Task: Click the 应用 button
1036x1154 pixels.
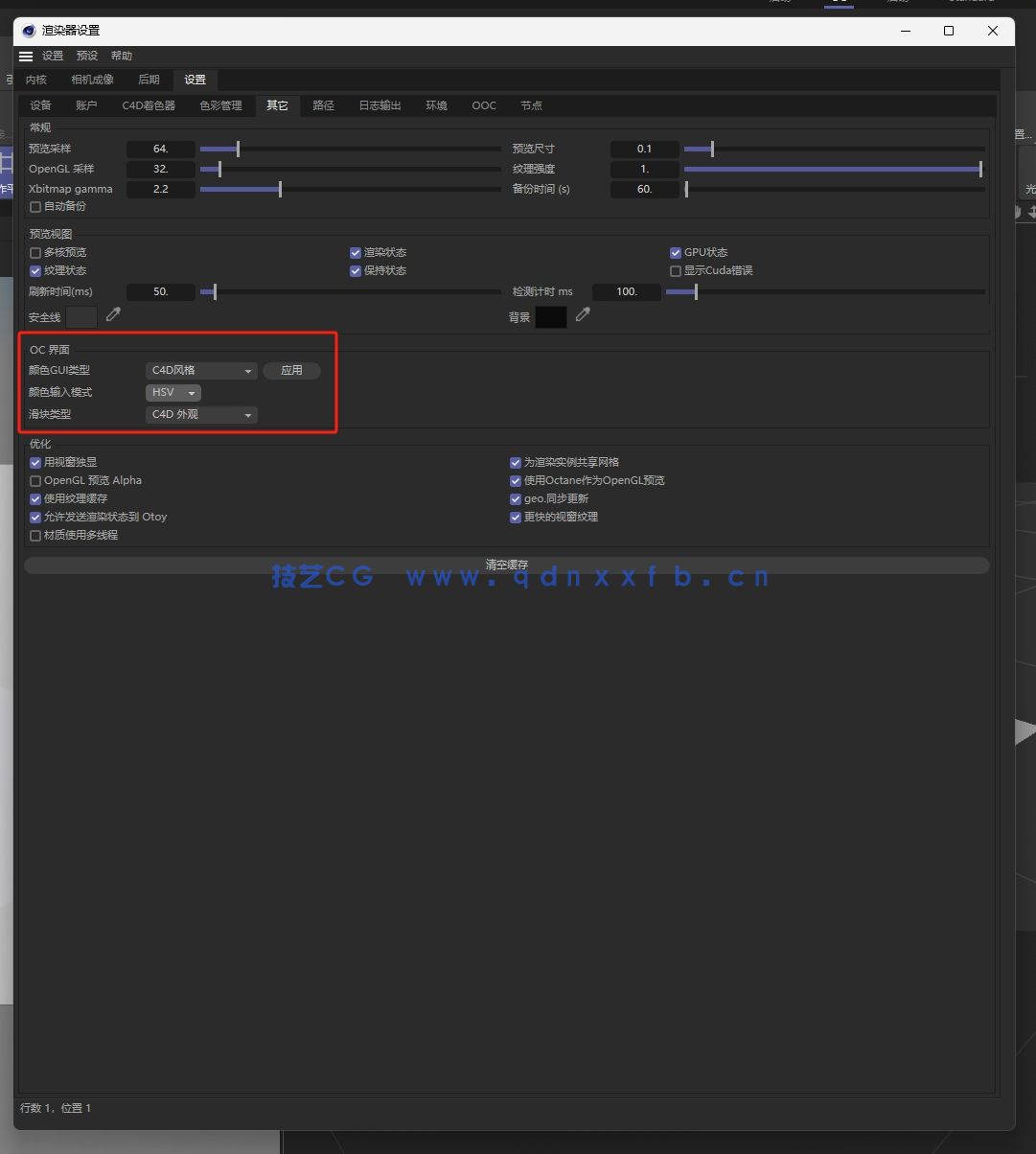Action: (291, 371)
